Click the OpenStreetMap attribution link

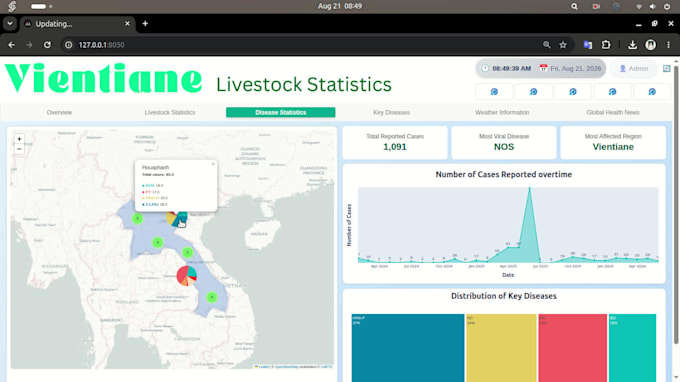pos(286,367)
